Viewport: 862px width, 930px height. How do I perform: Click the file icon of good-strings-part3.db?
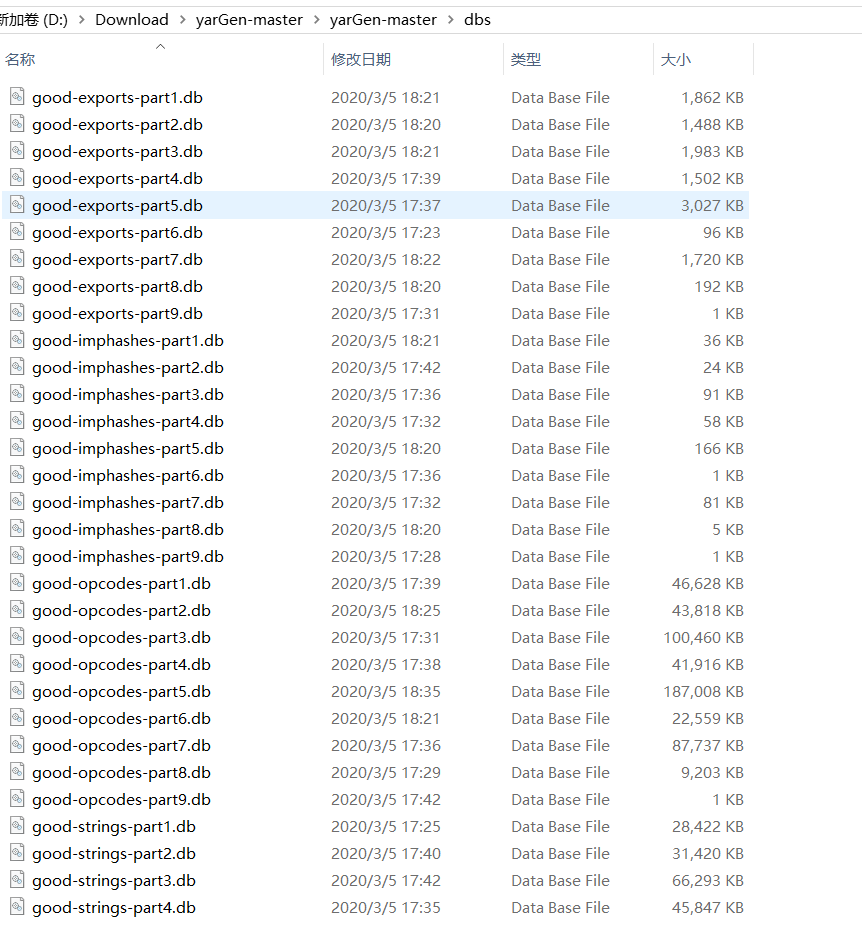tap(17, 880)
